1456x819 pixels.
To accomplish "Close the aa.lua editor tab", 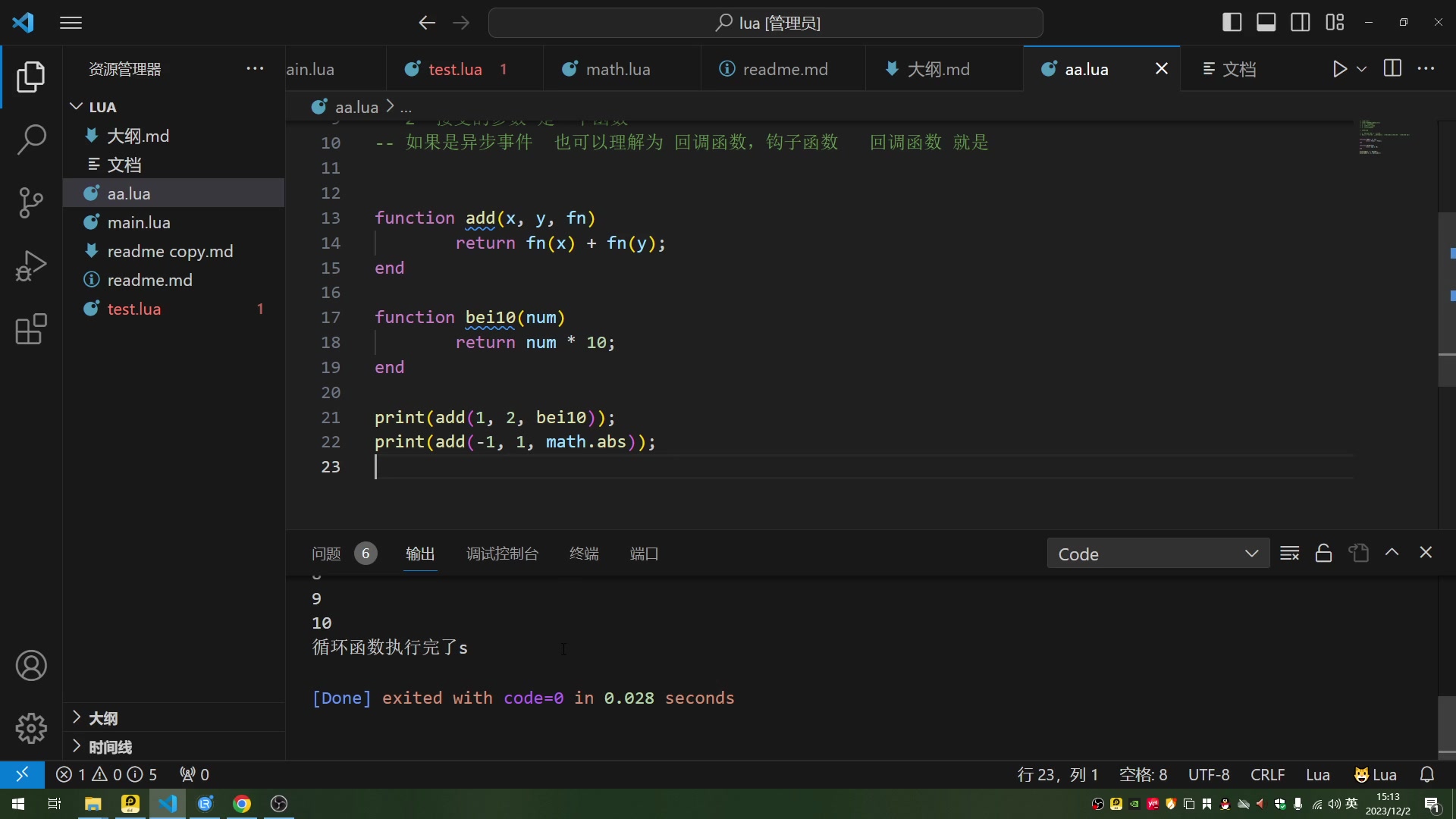I will click(1161, 69).
